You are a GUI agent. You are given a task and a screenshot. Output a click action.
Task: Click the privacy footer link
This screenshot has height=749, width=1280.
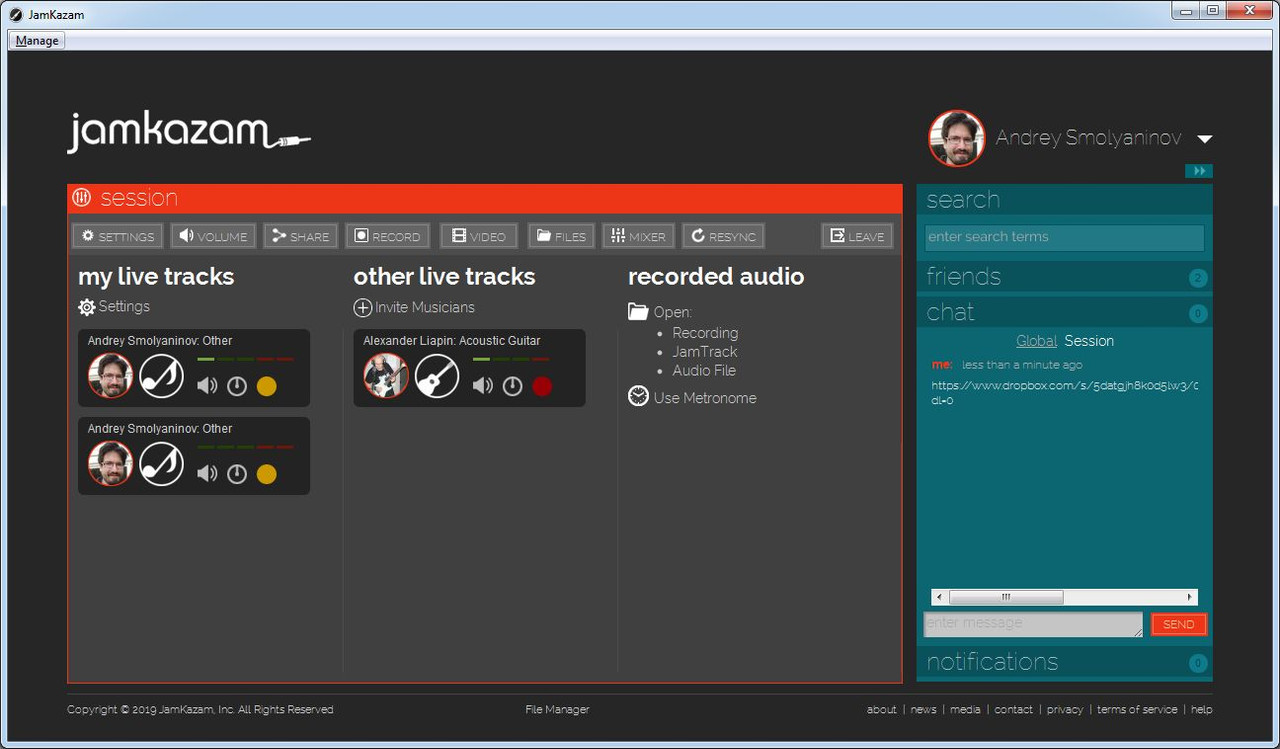[x=1065, y=710]
